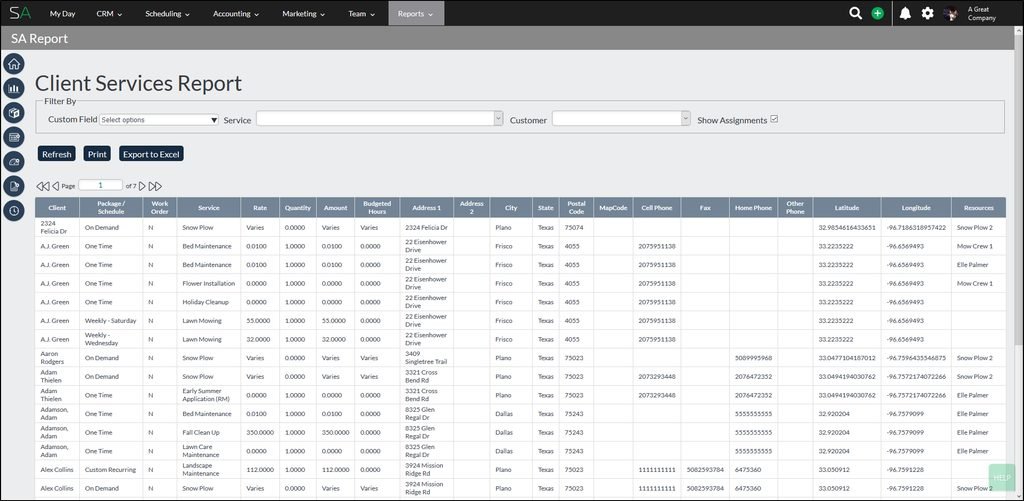Expand the Service filter dropdown arrow
The width and height of the screenshot is (1024, 501).
pyautogui.click(x=498, y=118)
